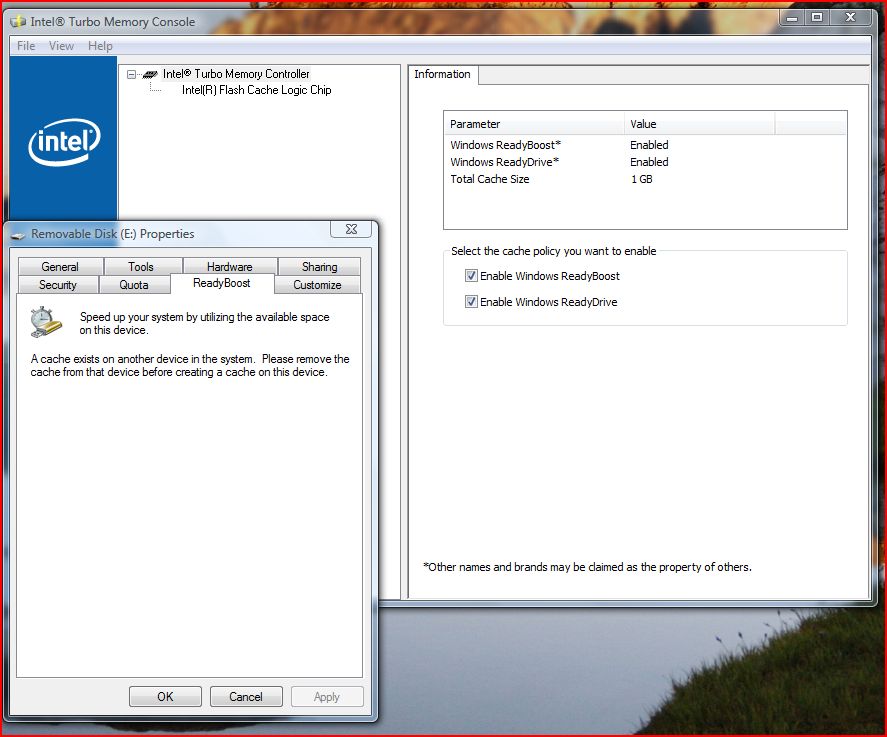Open the Tools tab in Properties

point(141,266)
